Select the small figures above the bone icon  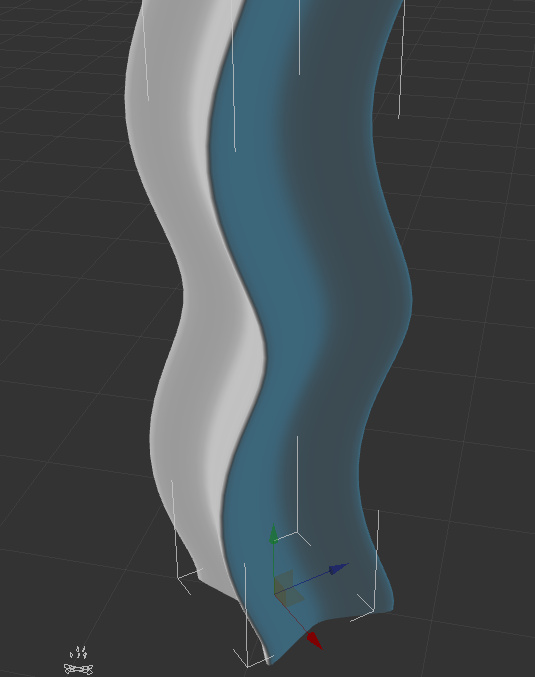tap(78, 652)
